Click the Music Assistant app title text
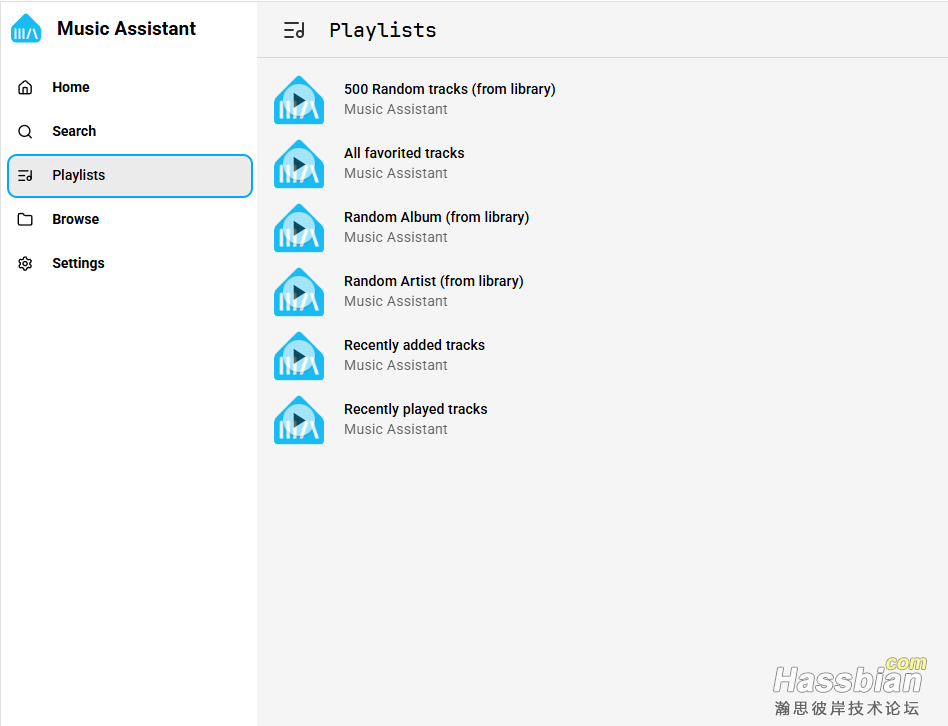The image size is (948, 726). (x=126, y=29)
